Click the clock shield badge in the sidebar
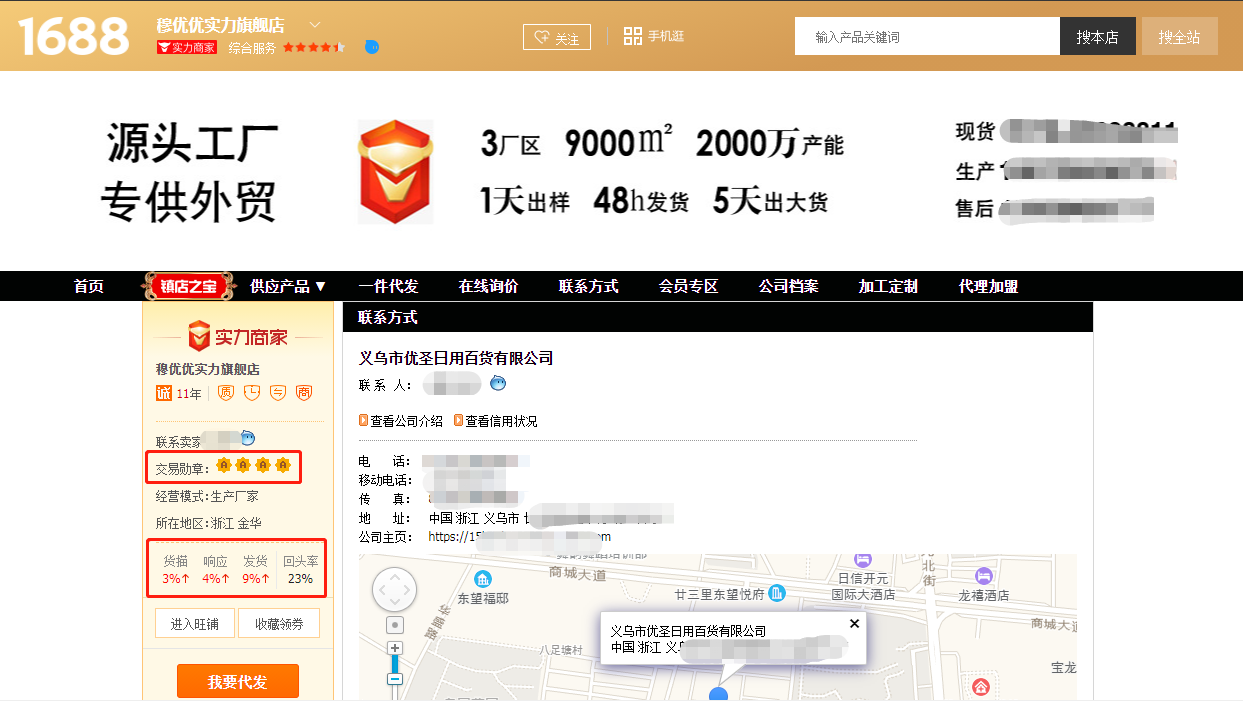The width and height of the screenshot is (1243, 701). (252, 393)
